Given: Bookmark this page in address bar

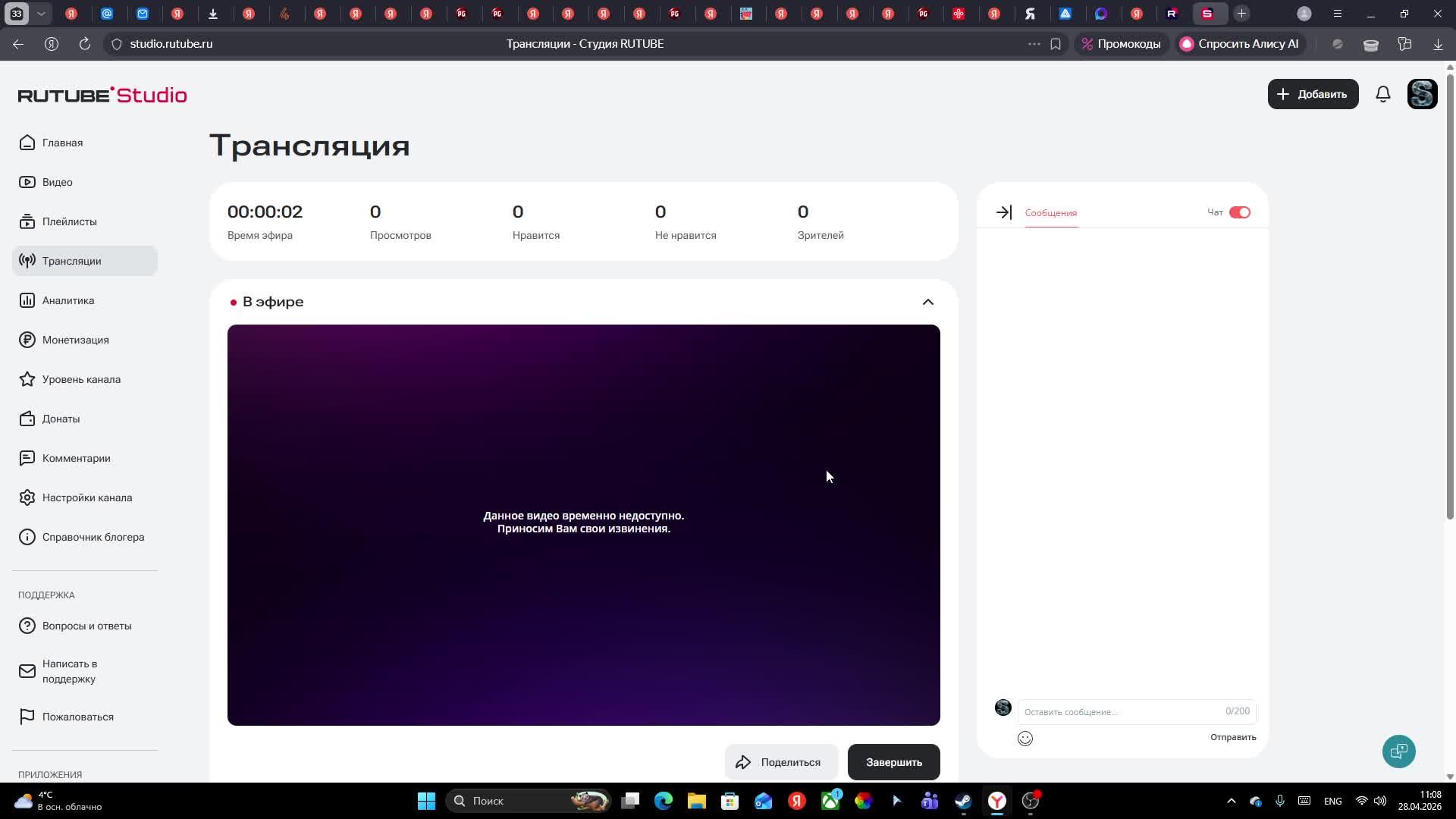Looking at the screenshot, I should tap(1055, 44).
